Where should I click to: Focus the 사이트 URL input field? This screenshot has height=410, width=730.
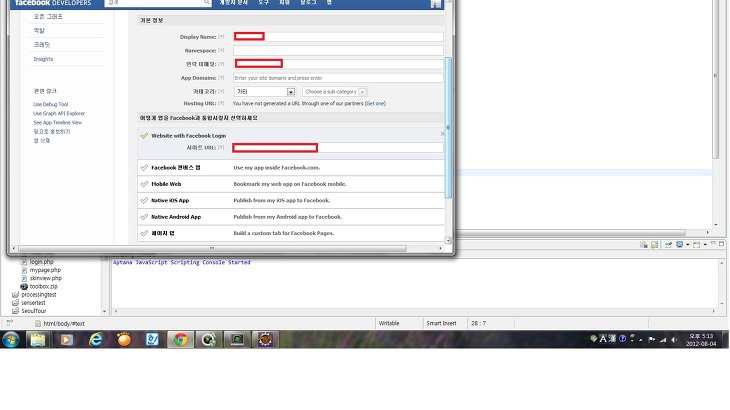[338, 148]
